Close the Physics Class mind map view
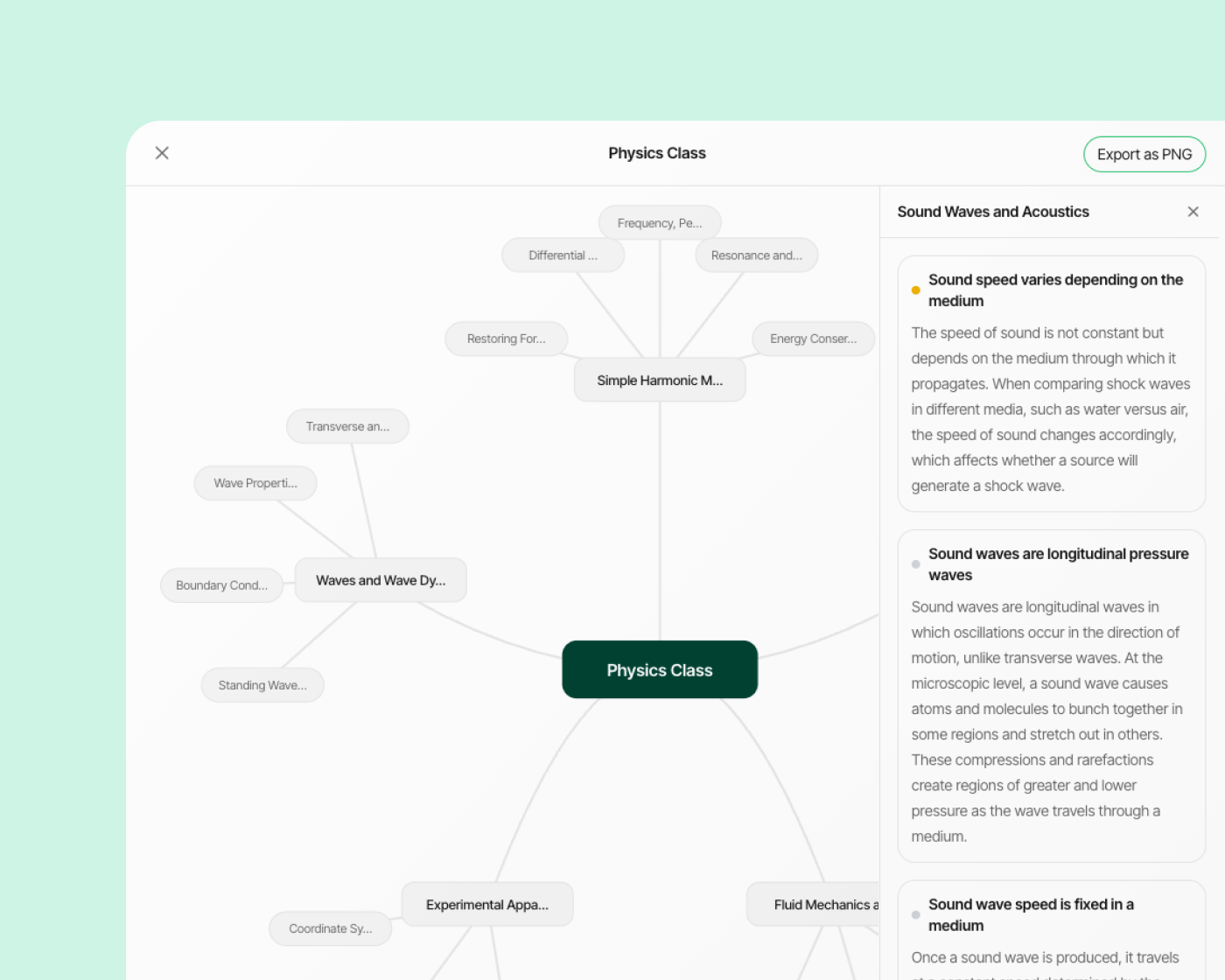 pyautogui.click(x=162, y=153)
